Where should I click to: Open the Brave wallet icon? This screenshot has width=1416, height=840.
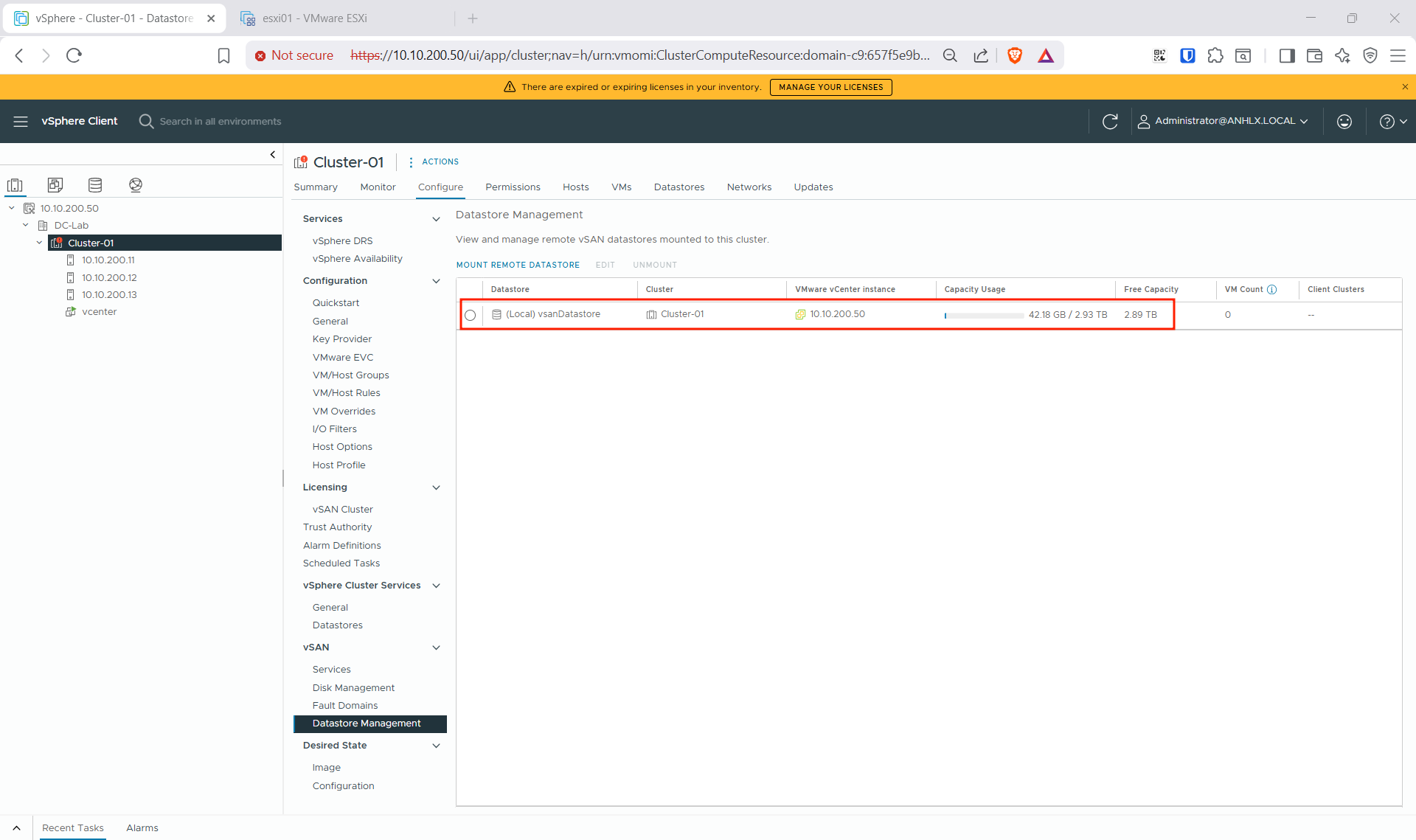click(x=1314, y=55)
